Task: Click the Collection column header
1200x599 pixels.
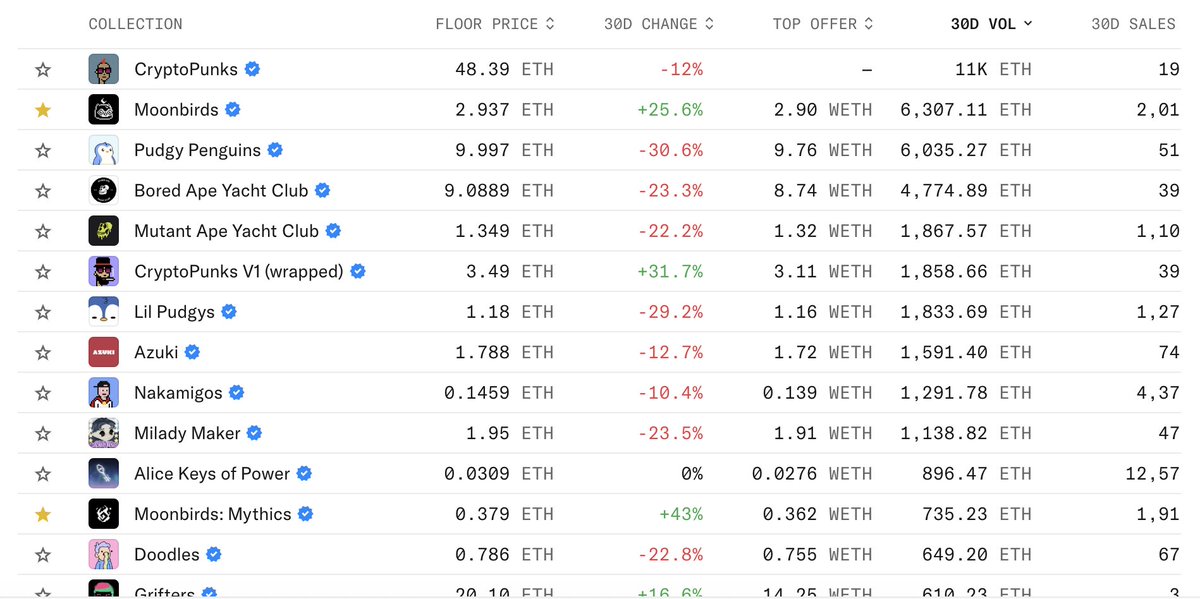Action: coord(136,23)
